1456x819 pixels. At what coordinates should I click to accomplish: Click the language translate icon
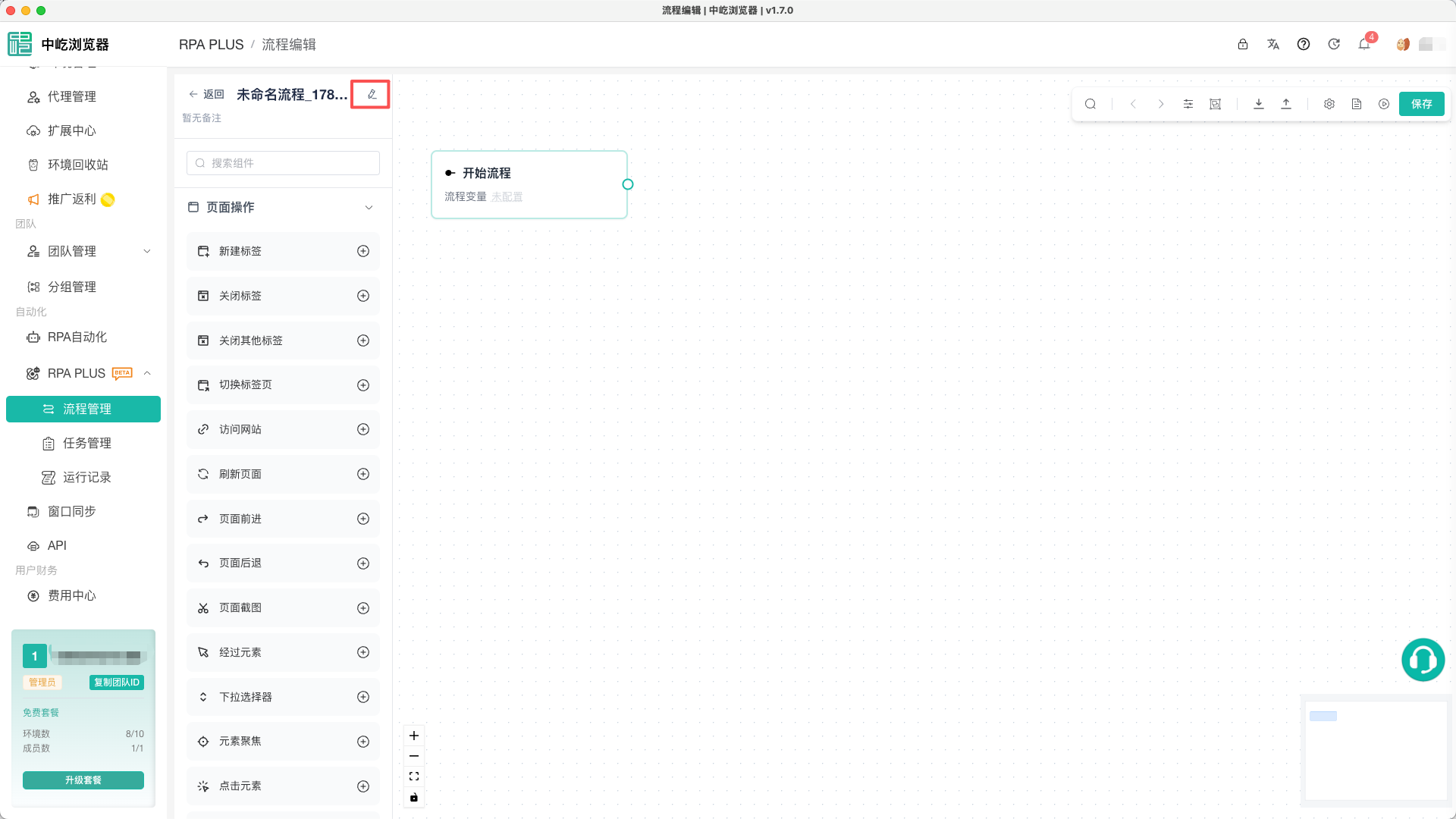[1273, 44]
